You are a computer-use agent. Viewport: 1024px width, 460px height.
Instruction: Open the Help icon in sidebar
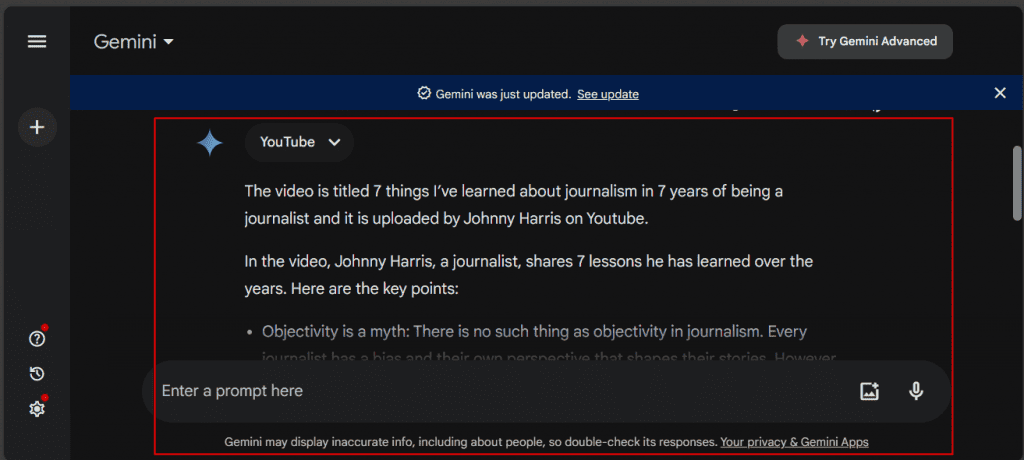[x=37, y=339]
